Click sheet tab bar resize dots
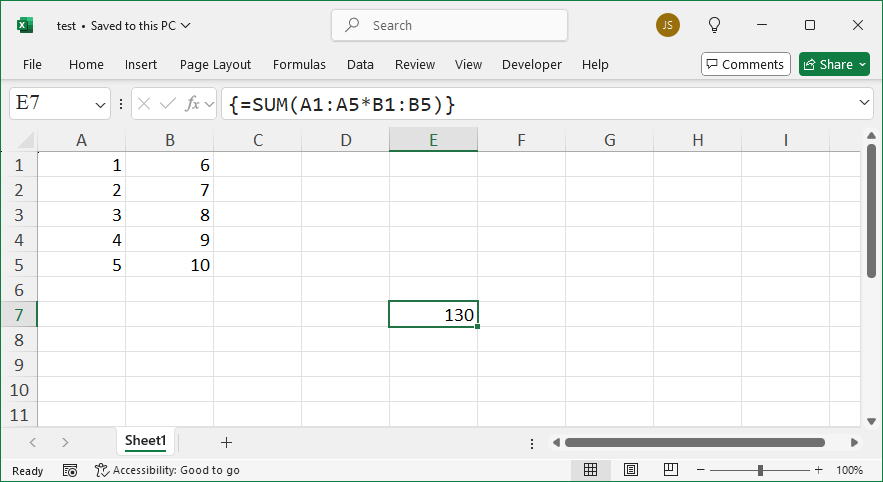 coord(532,444)
